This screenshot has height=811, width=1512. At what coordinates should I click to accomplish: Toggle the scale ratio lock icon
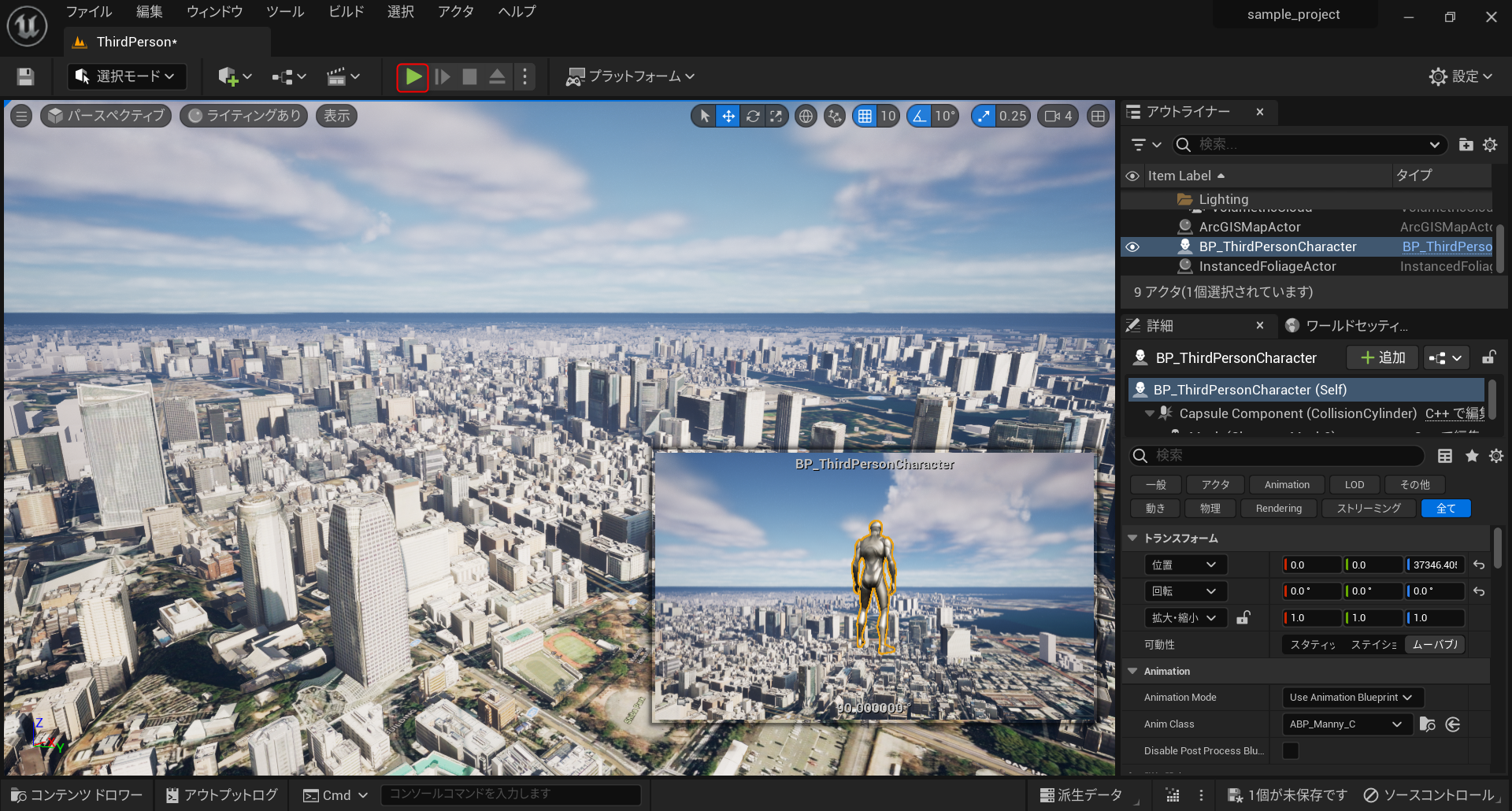click(x=1243, y=618)
